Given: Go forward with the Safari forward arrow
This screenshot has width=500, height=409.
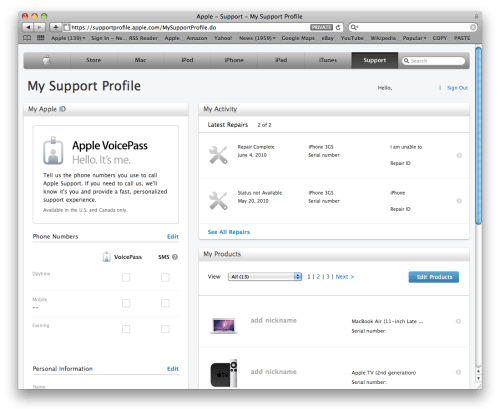Looking at the screenshot, I should click(x=39, y=27).
